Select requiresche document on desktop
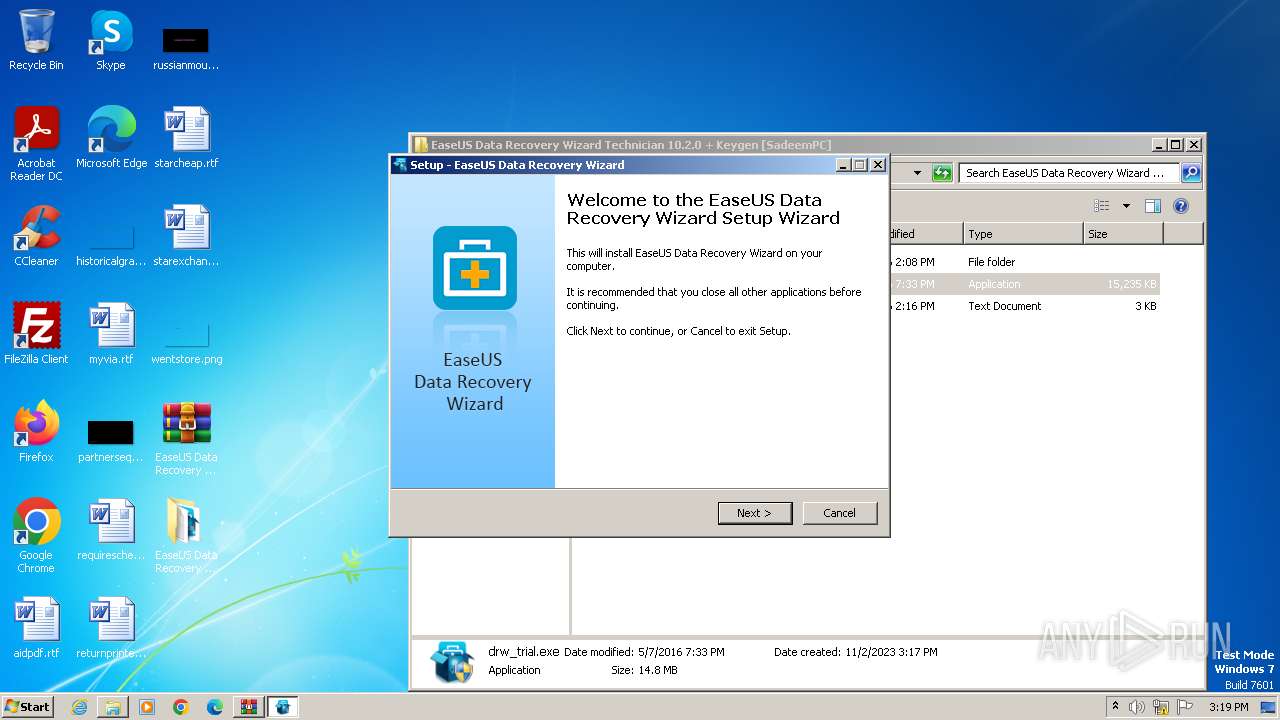This screenshot has height=720, width=1280. click(111, 530)
